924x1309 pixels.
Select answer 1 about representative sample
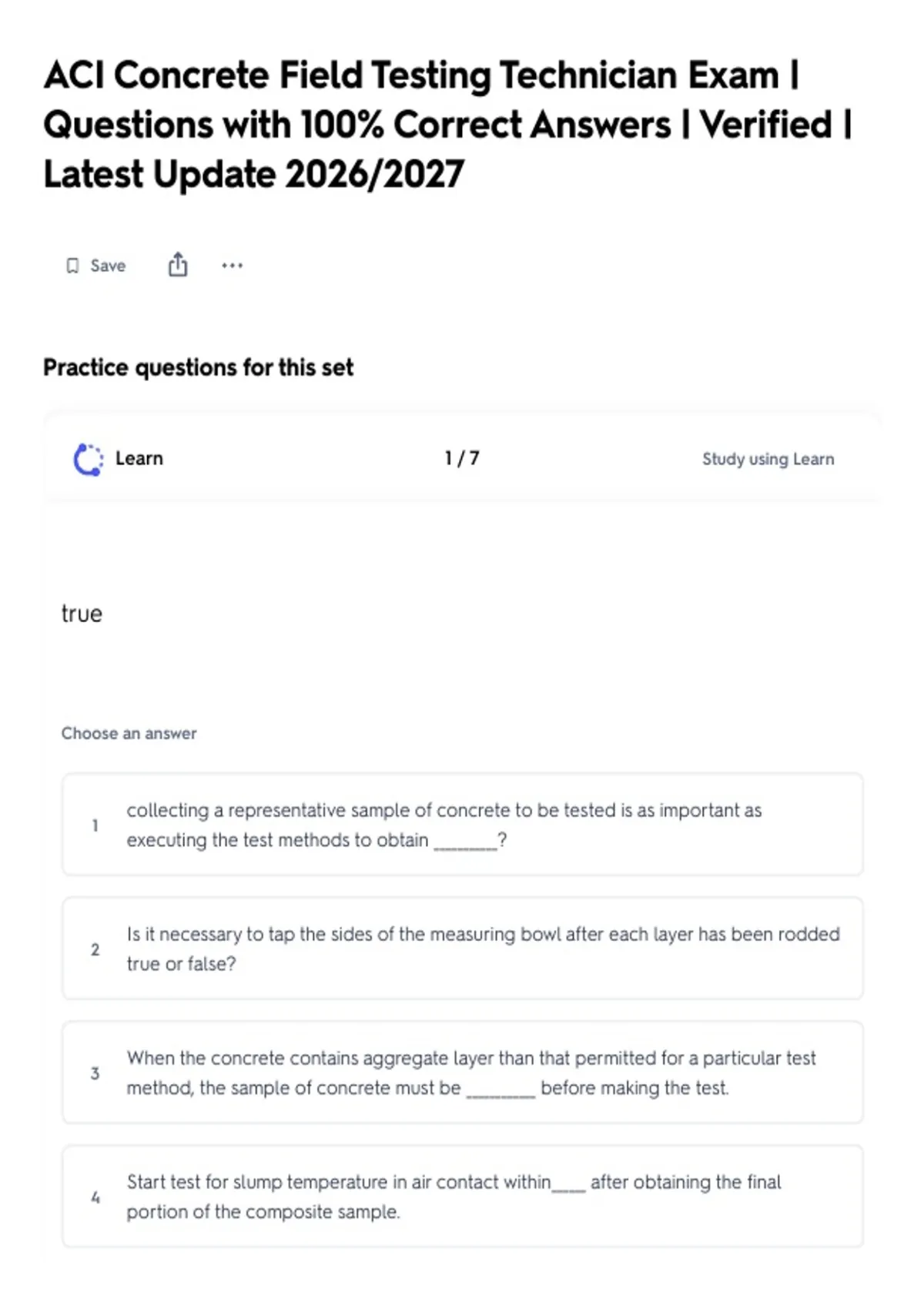pyautogui.click(x=462, y=825)
